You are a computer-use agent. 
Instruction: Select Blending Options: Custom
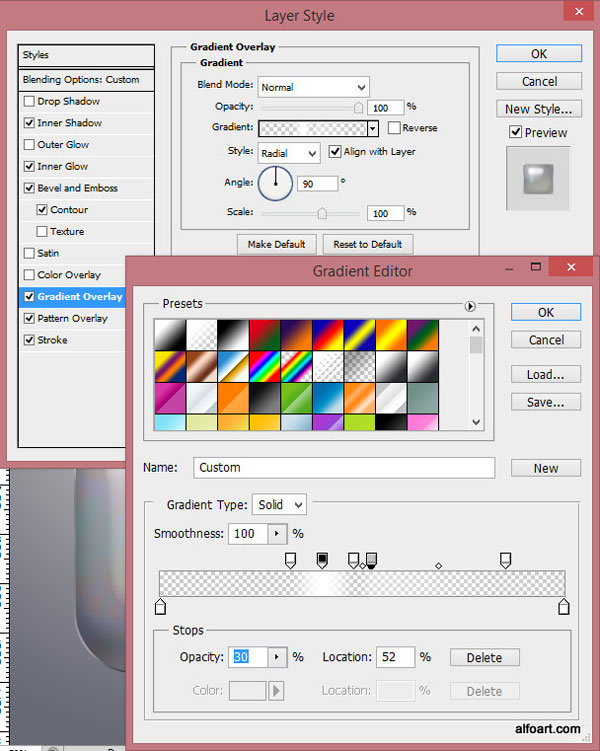point(86,80)
